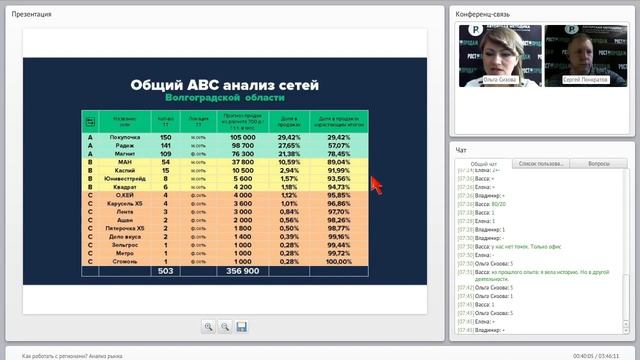Click the Квадрат row name
This screenshot has height=360, width=640.
[125, 187]
